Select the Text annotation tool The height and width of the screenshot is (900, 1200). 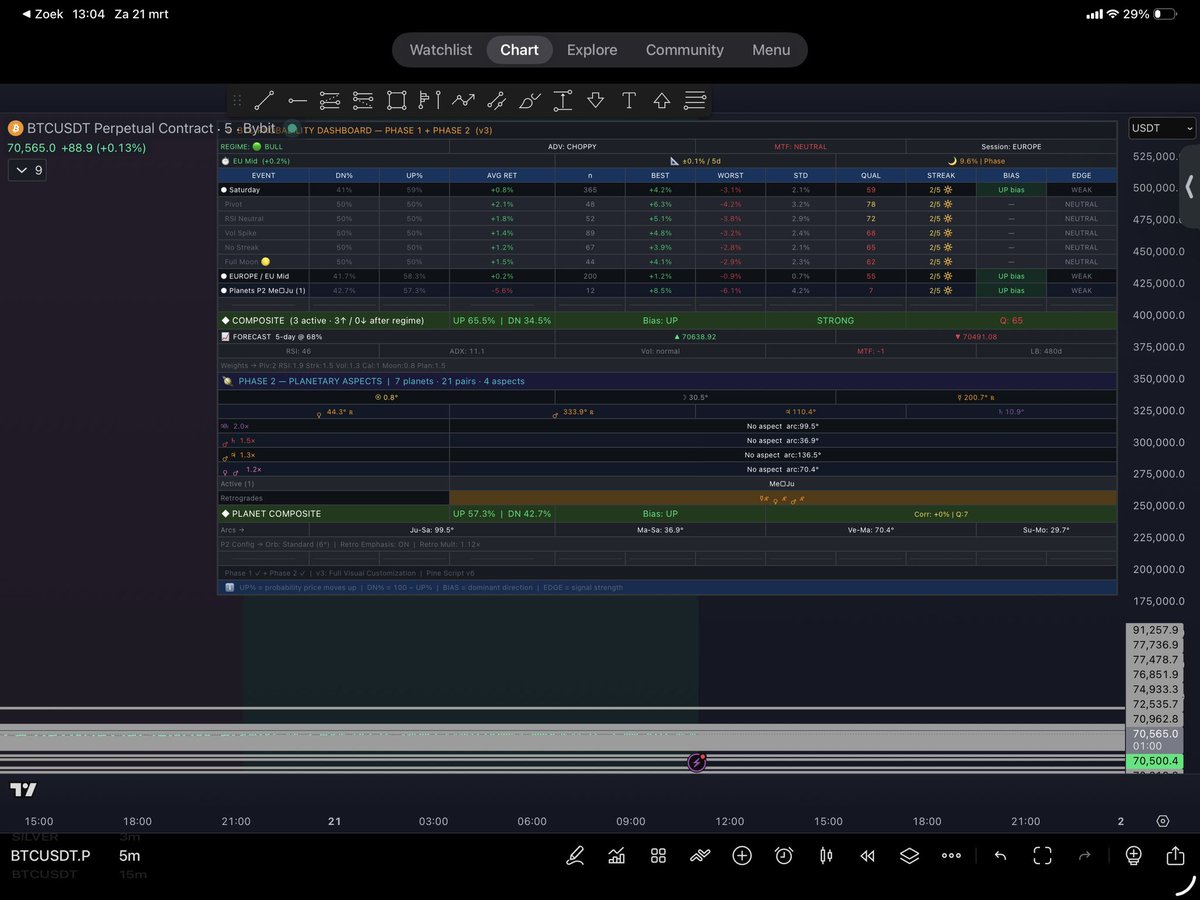click(628, 100)
